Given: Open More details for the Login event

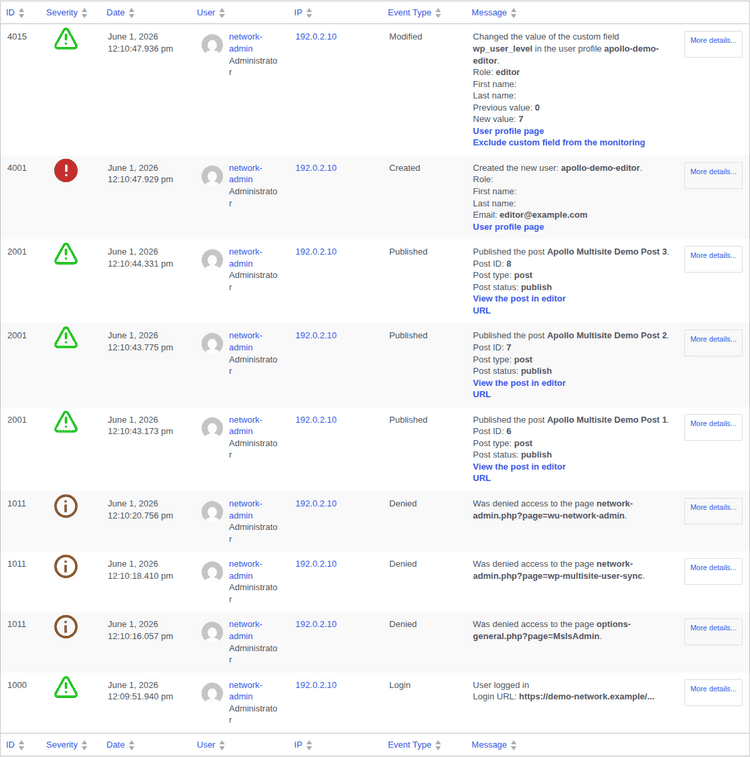Looking at the screenshot, I should (x=713, y=693).
